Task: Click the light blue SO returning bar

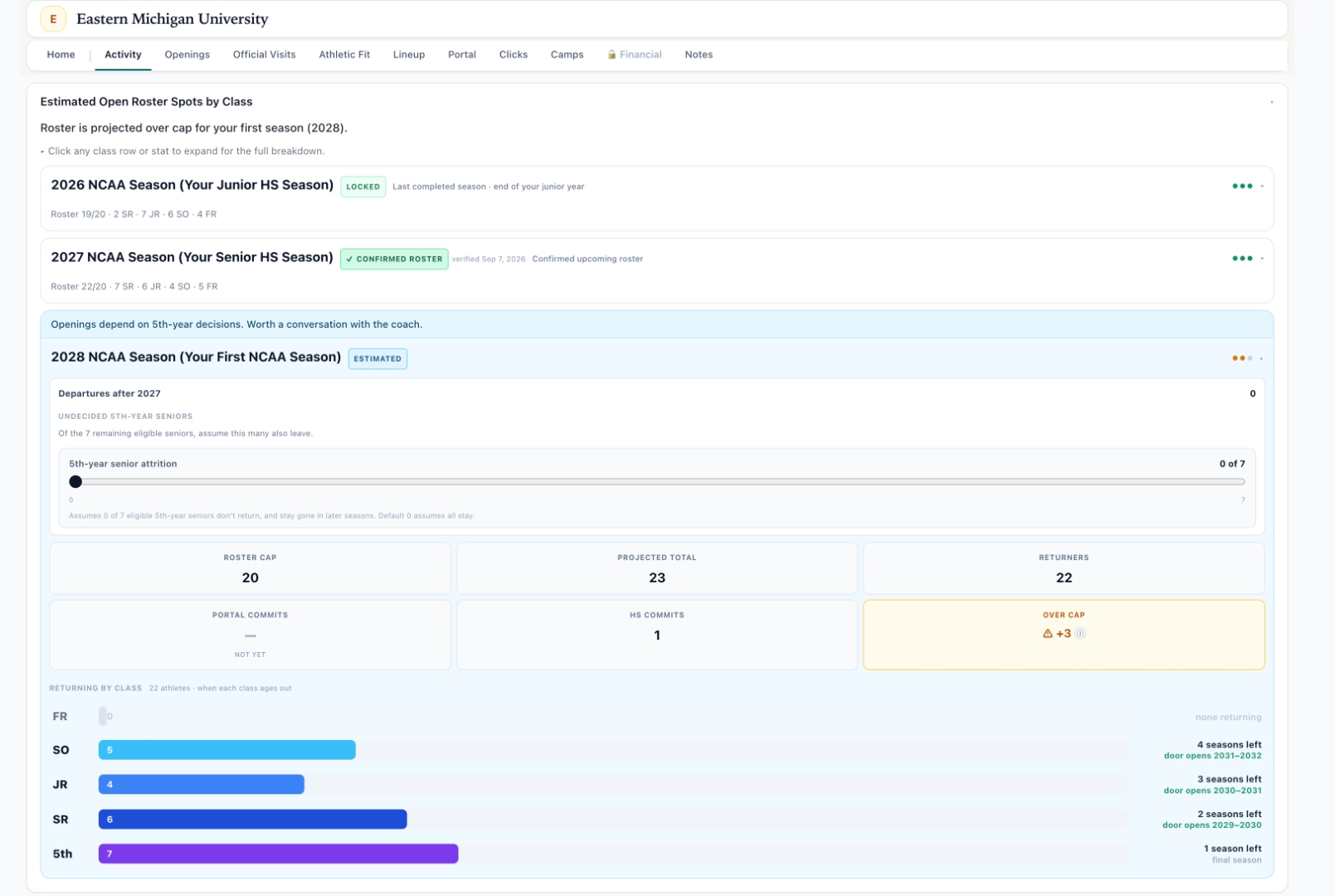Action: click(227, 750)
